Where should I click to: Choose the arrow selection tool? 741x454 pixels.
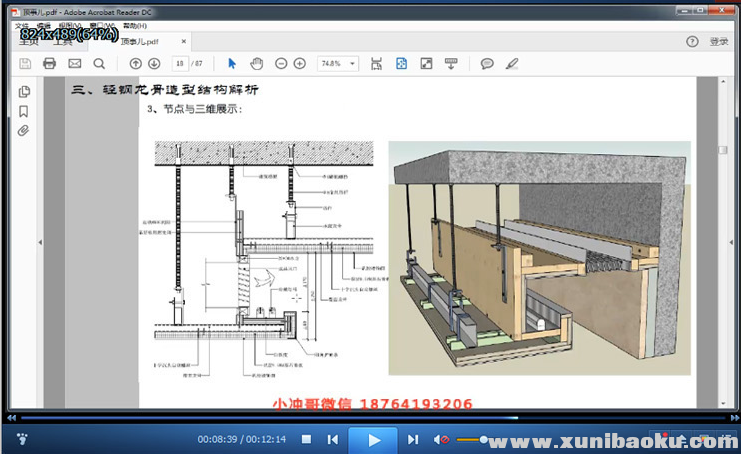(x=233, y=63)
